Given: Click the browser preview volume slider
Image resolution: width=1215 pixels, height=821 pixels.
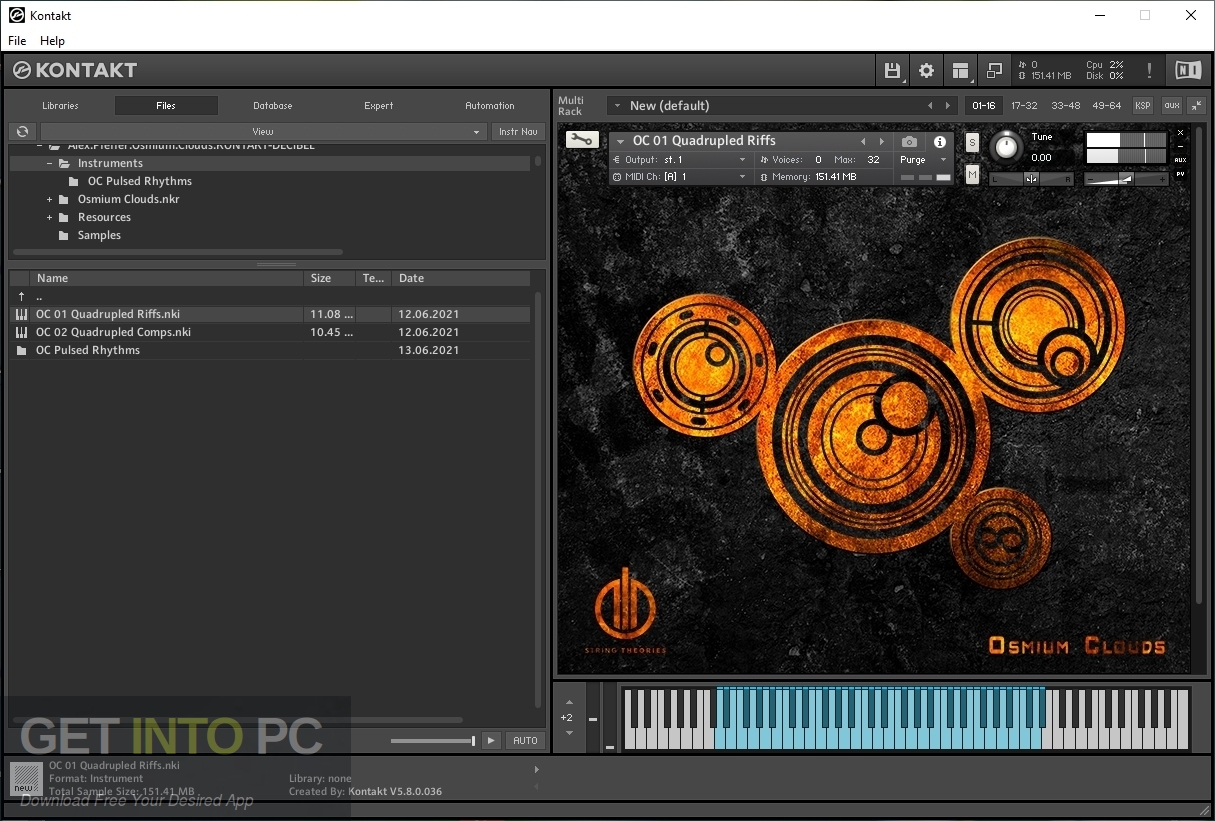Looking at the screenshot, I should click(433, 741).
